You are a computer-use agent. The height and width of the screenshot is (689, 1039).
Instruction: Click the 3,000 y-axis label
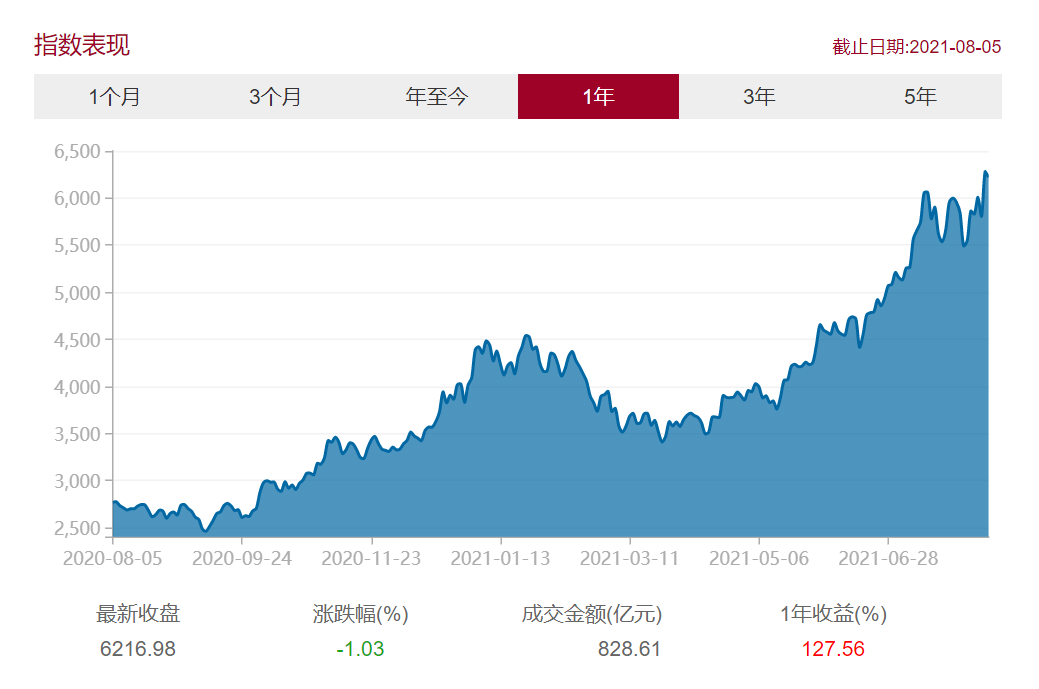tap(77, 481)
